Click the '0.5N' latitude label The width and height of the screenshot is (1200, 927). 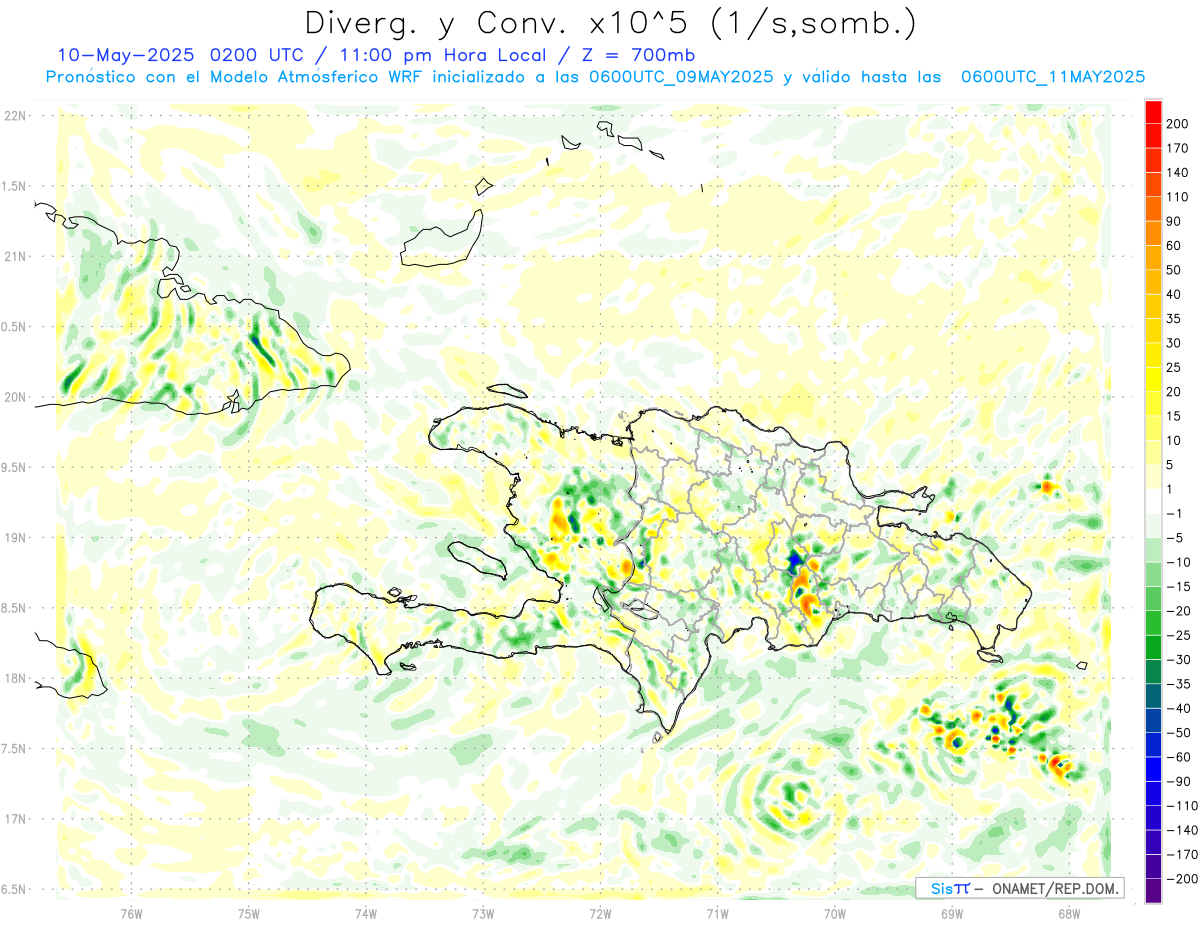[x=13, y=327]
